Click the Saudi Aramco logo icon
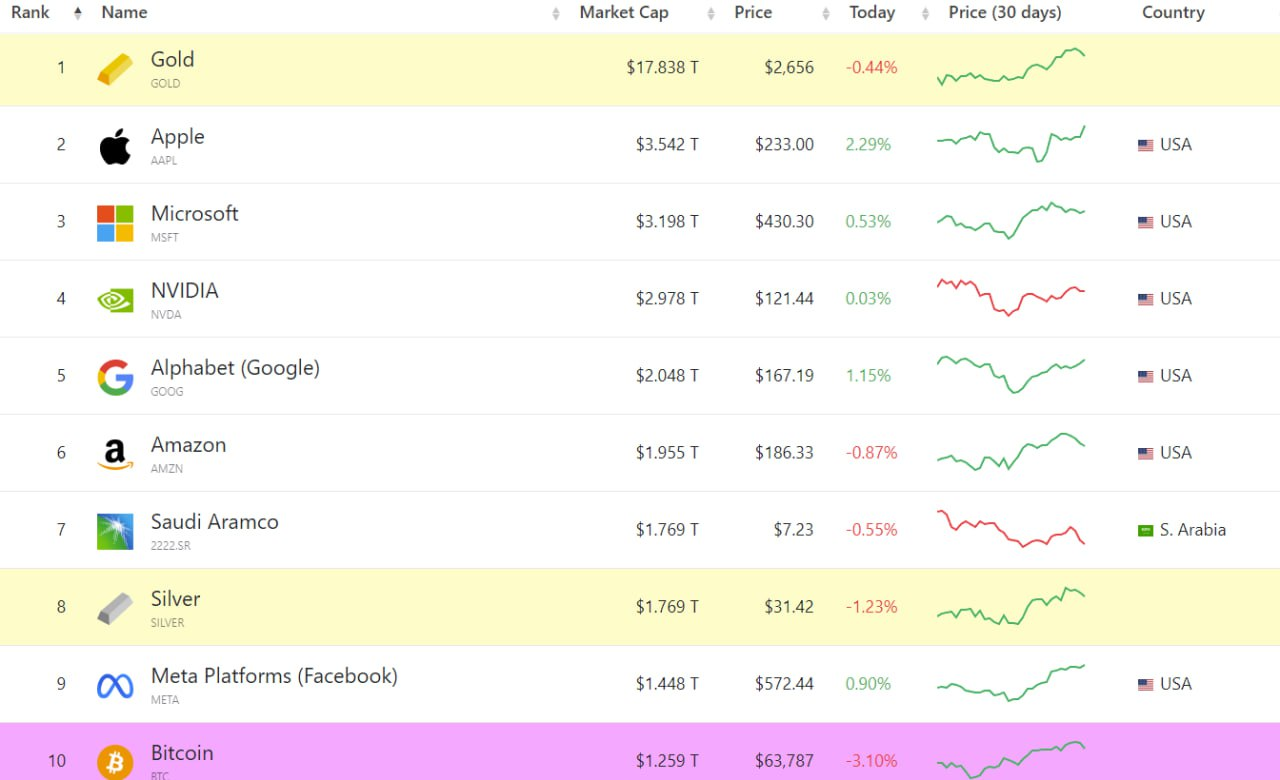Screen dimensions: 1280x780 click(115, 531)
